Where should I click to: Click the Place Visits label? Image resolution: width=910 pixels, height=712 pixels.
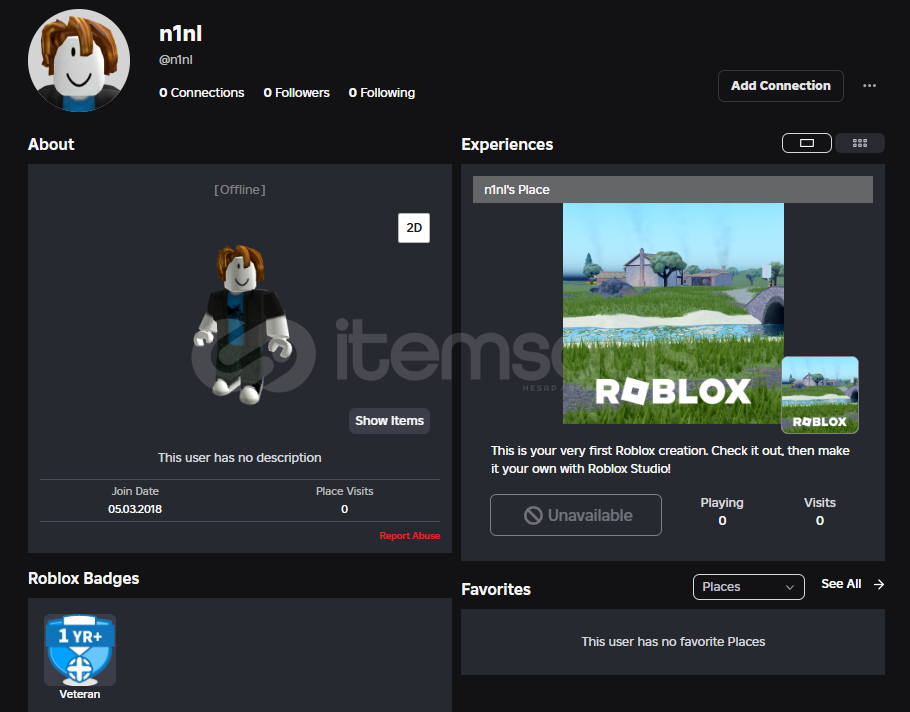click(344, 491)
